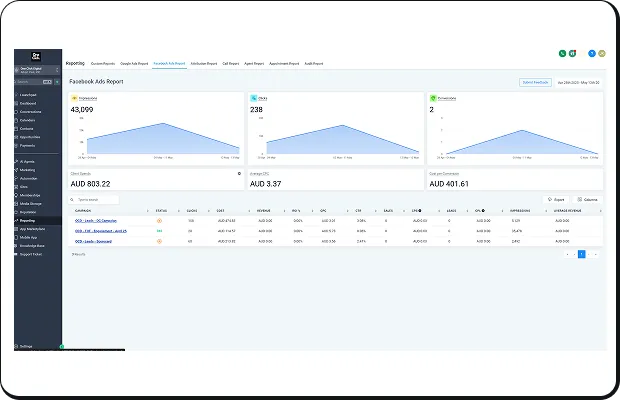
Task: Sort by the Campaign column header
Action: tap(84, 211)
